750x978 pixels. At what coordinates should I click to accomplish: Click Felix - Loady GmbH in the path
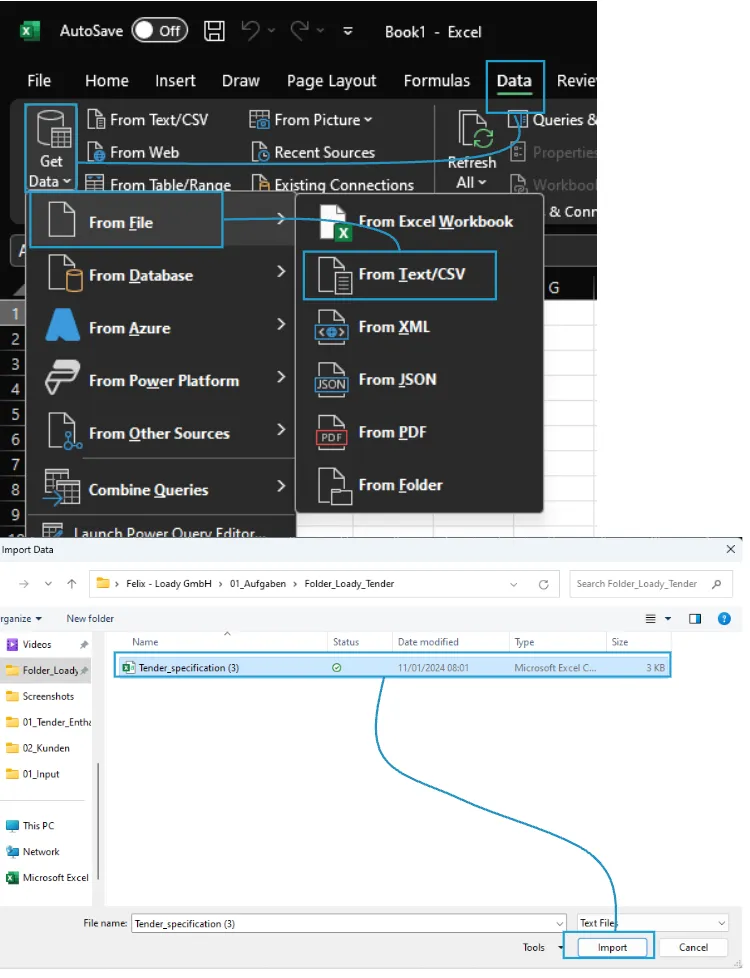coord(168,584)
